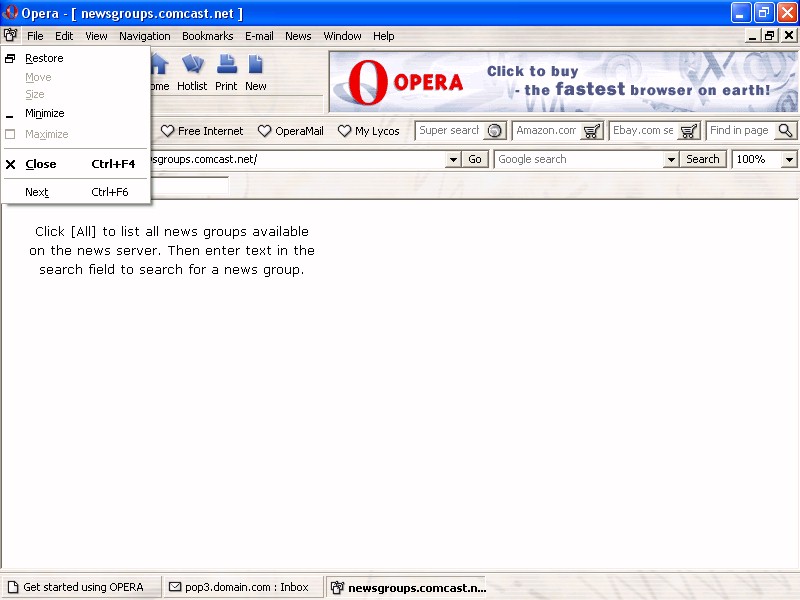This screenshot has height=600, width=800.
Task: Click the Find in page magnifier icon
Action: click(x=785, y=131)
